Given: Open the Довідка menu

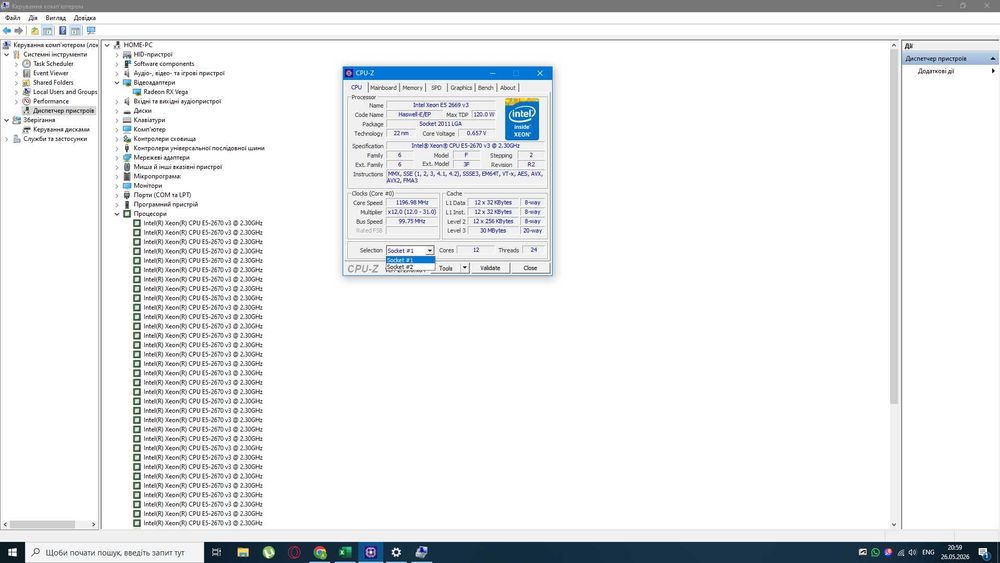Looking at the screenshot, I should pos(84,18).
